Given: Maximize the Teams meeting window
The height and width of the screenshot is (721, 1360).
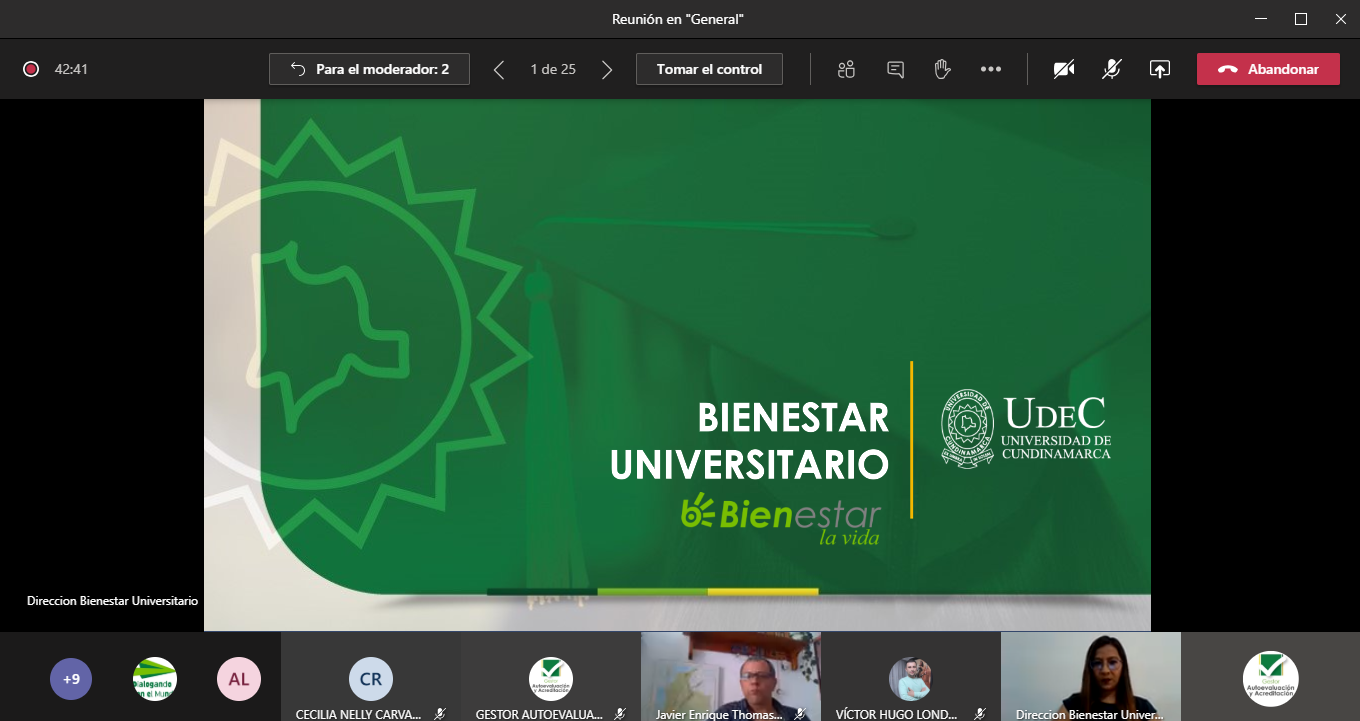Looking at the screenshot, I should (x=1301, y=19).
